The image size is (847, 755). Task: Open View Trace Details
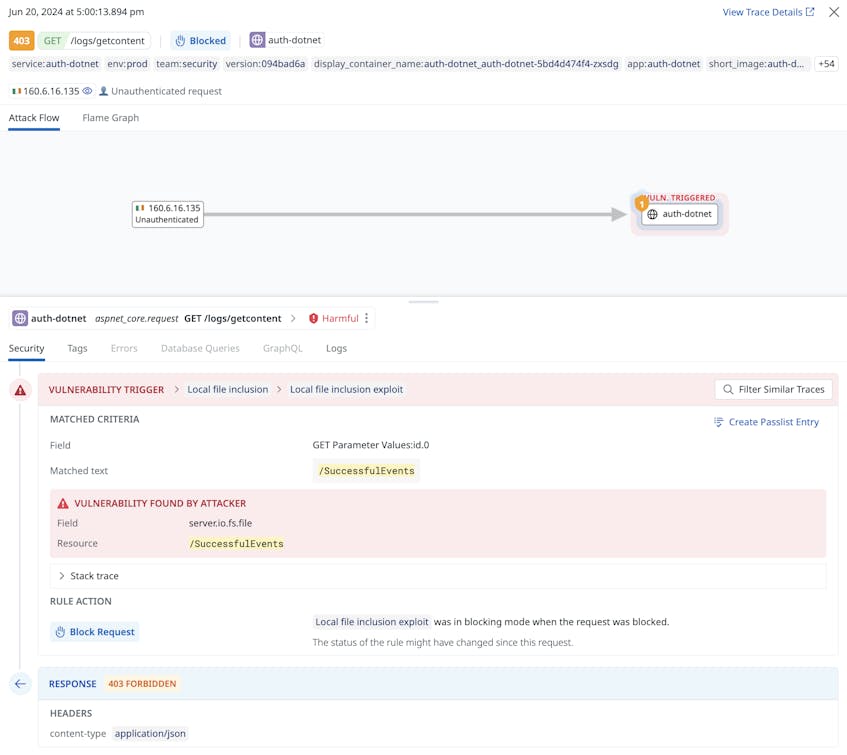click(763, 11)
